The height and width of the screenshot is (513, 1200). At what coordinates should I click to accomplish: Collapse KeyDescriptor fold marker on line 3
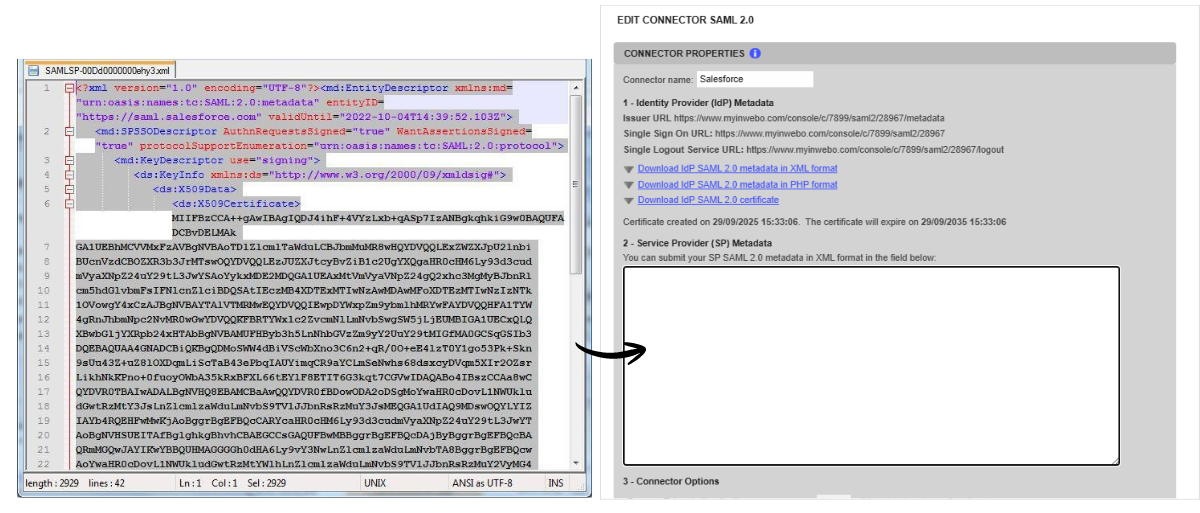coord(69,160)
